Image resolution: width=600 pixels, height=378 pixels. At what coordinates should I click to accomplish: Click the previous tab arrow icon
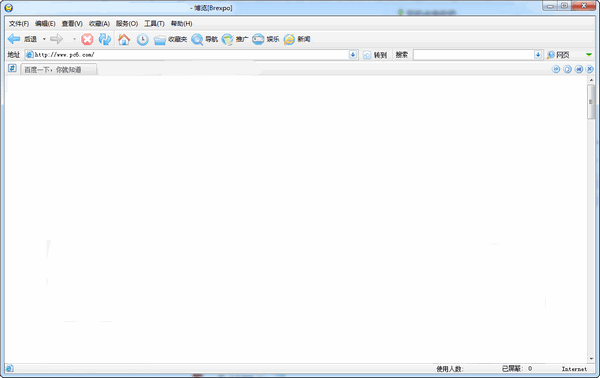coord(579,69)
